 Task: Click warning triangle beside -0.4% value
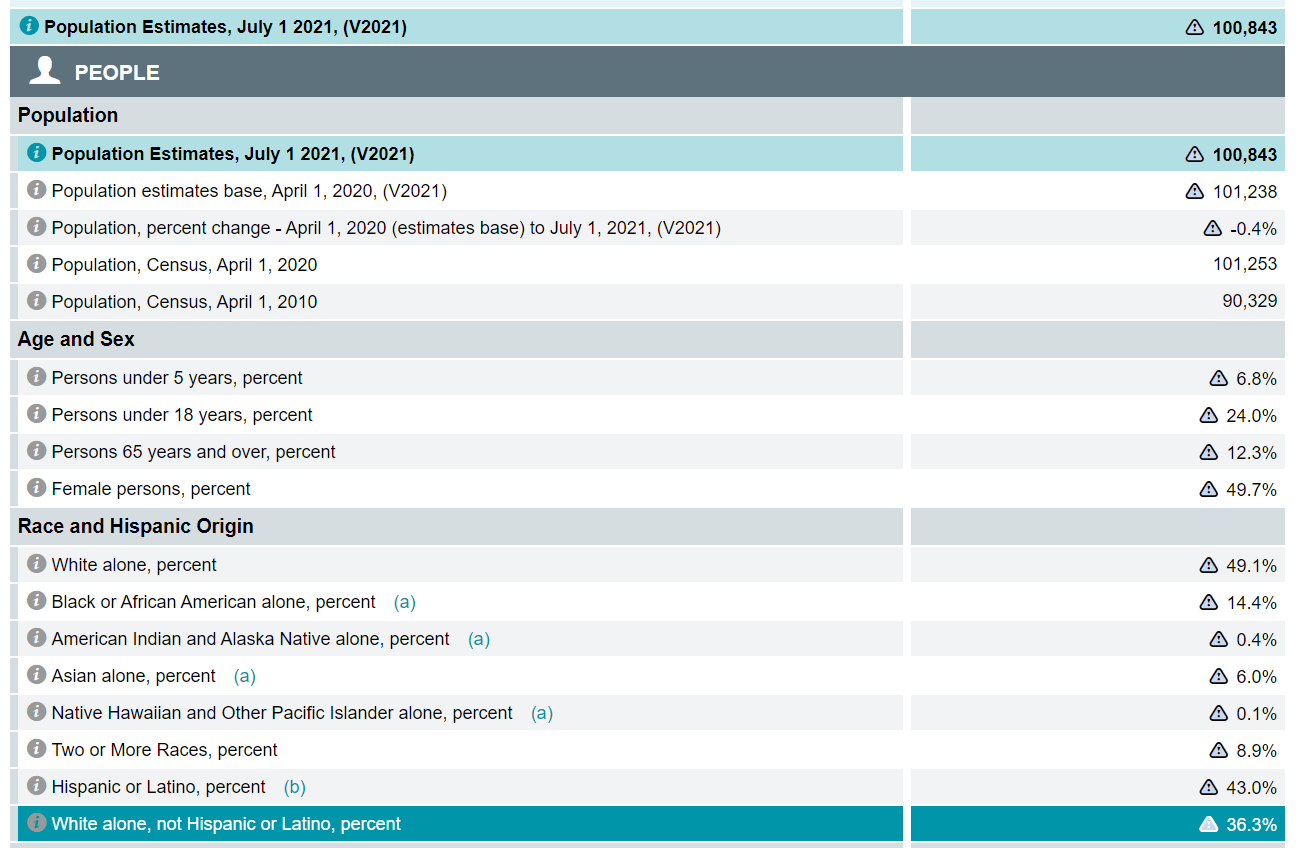(x=1212, y=228)
